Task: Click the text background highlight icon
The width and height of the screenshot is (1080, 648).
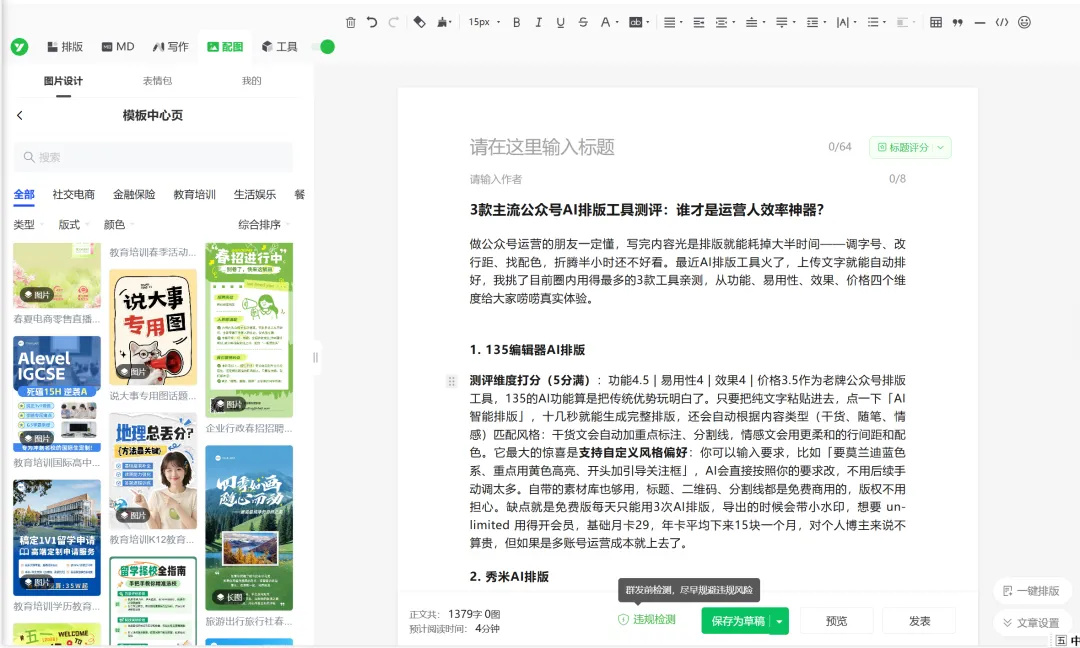Action: pos(636,22)
